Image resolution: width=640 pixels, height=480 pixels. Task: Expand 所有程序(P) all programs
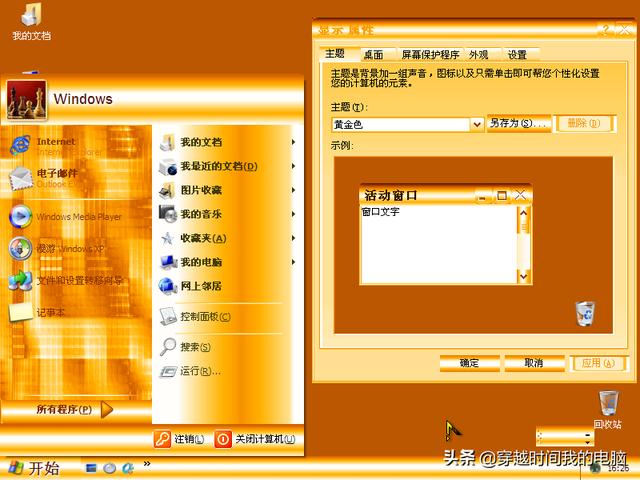click(x=74, y=409)
